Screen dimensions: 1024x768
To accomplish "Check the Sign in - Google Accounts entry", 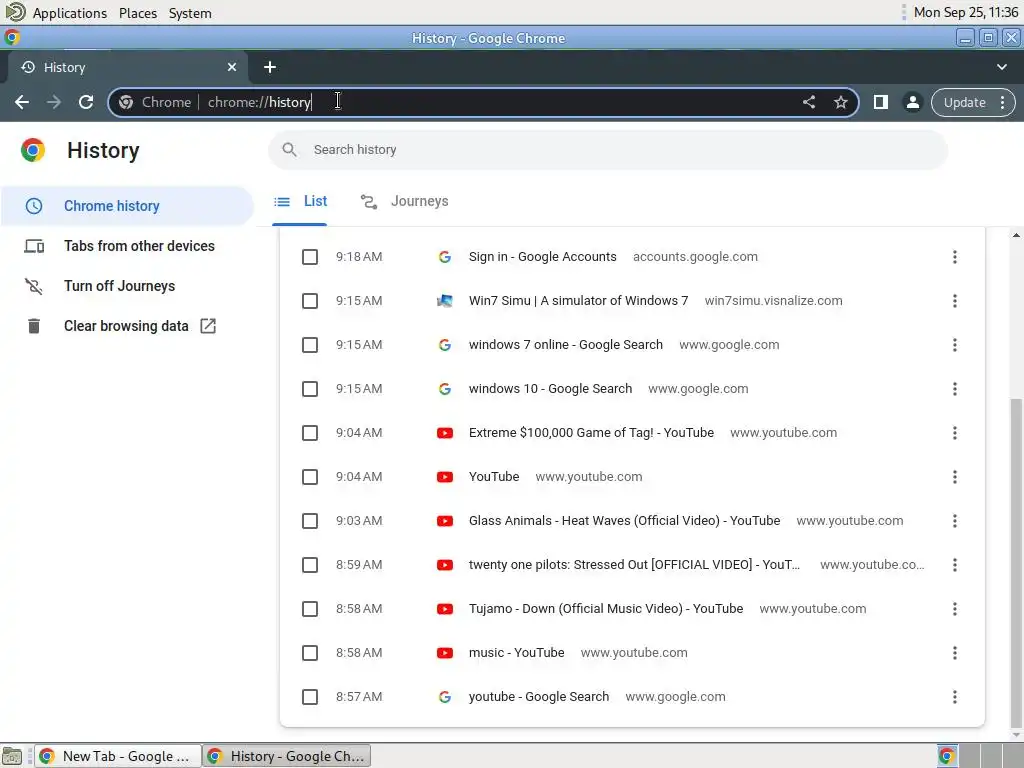I will (x=310, y=257).
